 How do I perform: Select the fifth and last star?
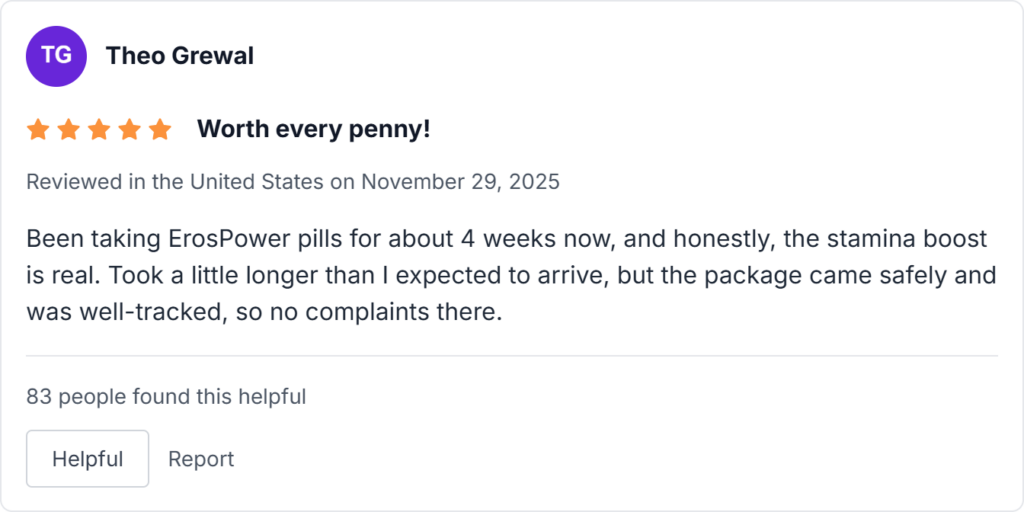click(x=160, y=130)
